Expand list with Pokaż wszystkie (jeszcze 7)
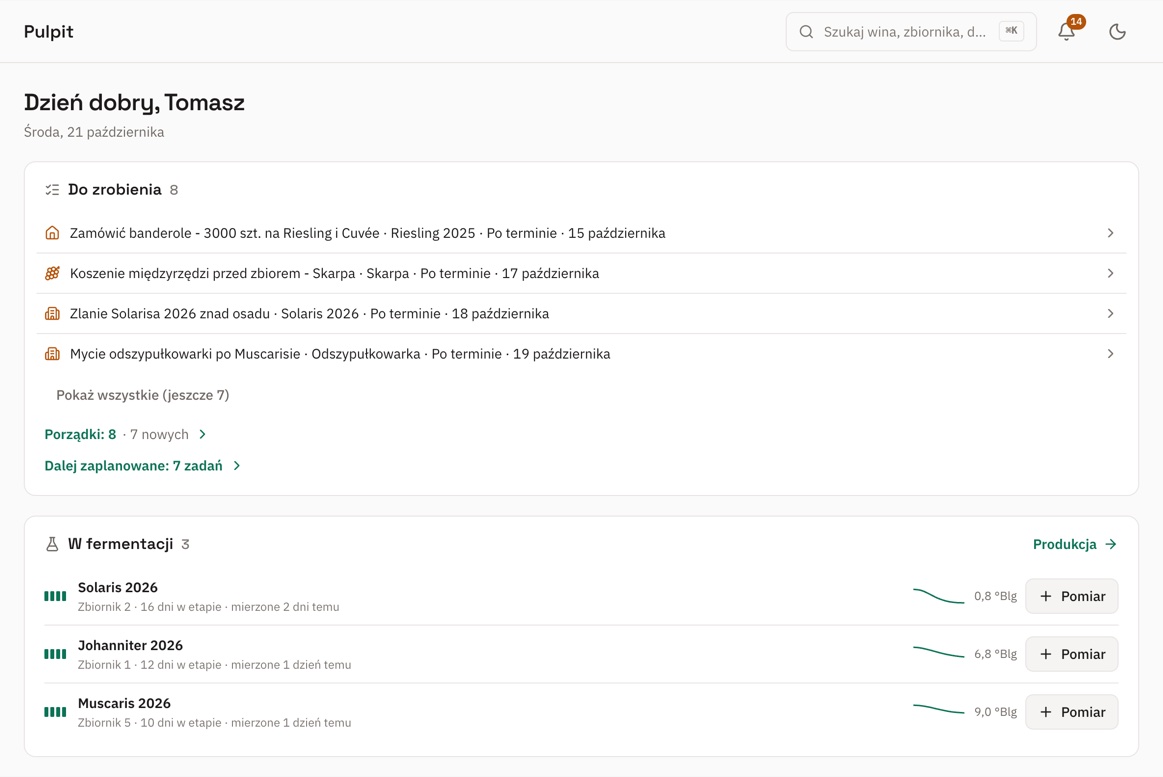 (142, 395)
